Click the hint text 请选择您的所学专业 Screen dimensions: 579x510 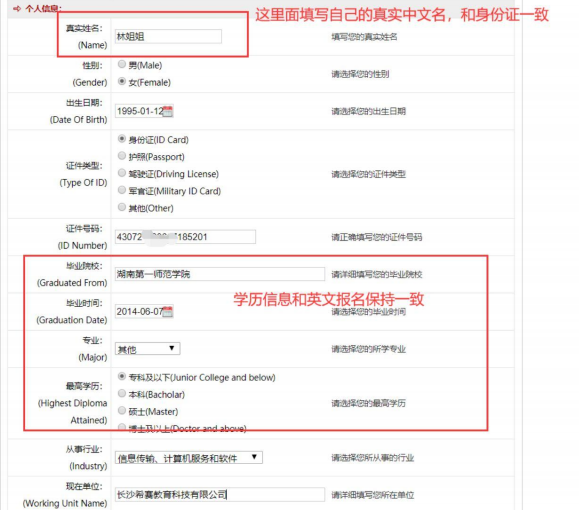pyautogui.click(x=369, y=349)
